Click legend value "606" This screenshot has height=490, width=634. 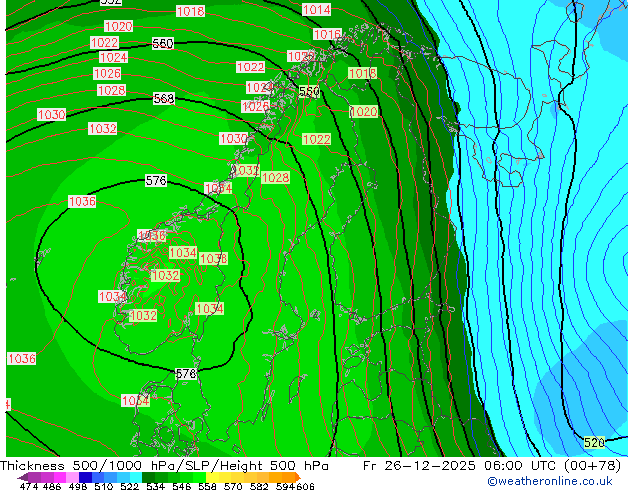pos(305,486)
